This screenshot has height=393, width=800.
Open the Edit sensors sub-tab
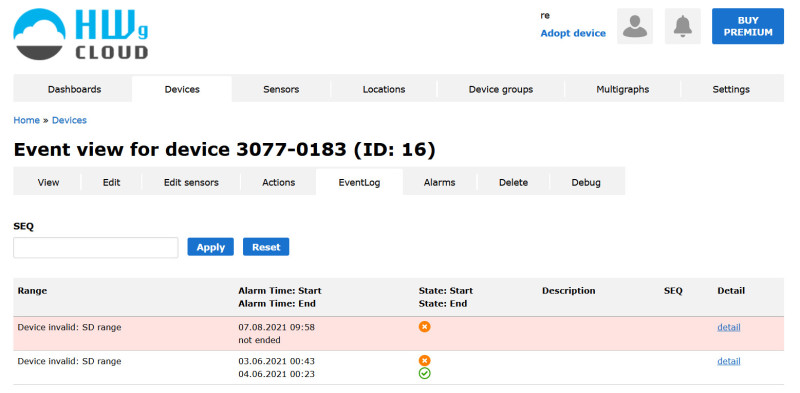coord(191,182)
